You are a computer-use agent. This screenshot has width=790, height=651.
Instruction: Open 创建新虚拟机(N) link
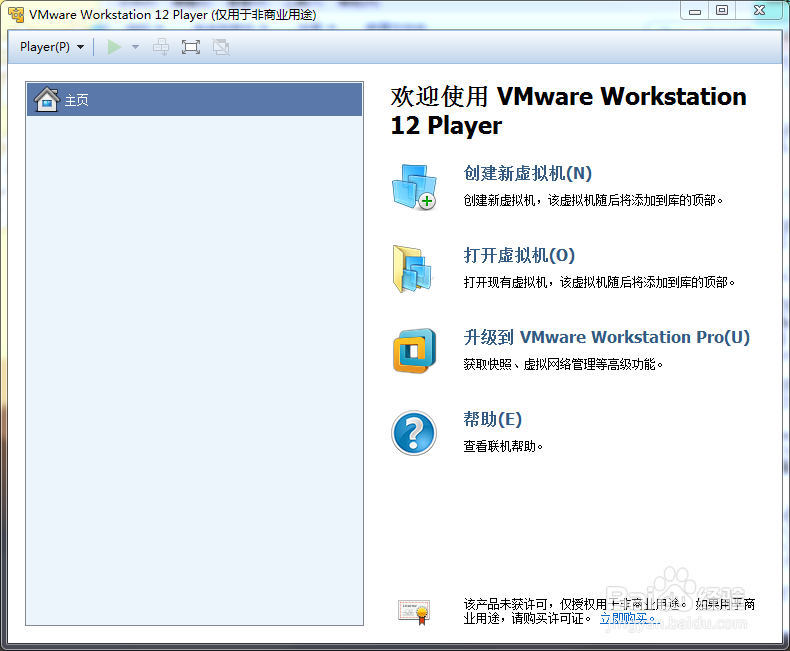point(528,173)
